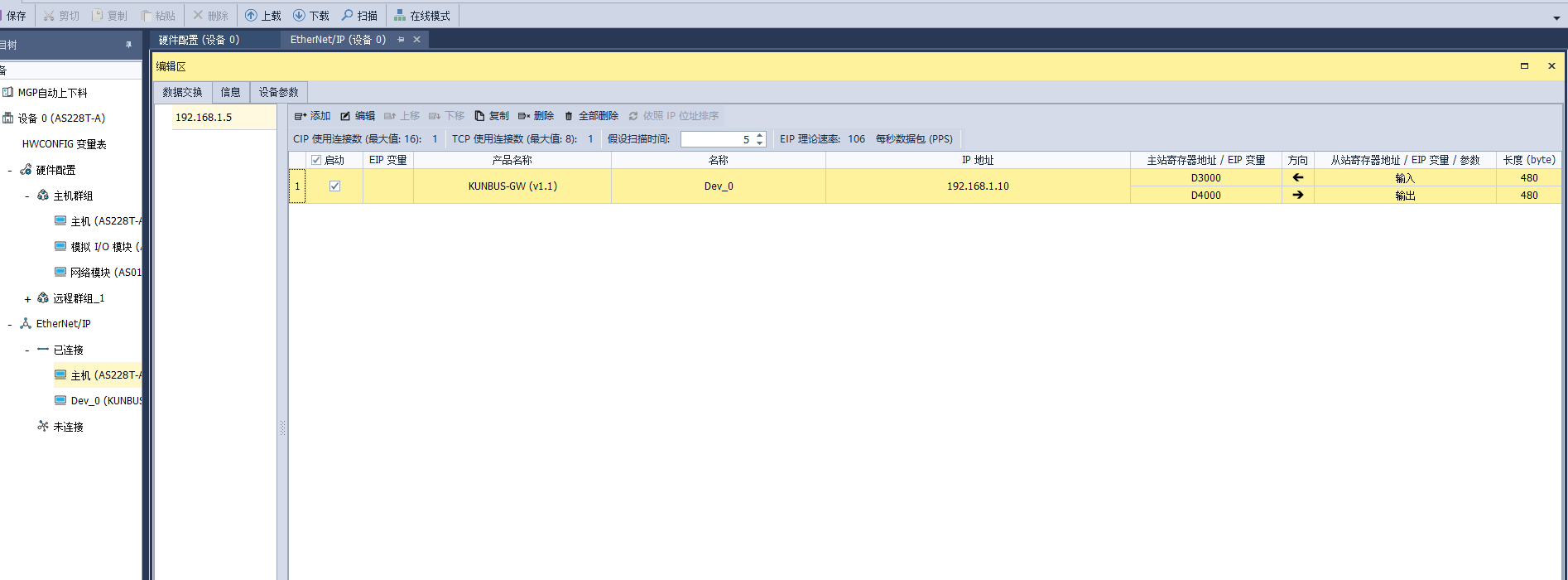The width and height of the screenshot is (1568, 580).
Task: Increase the 假设扫描时间 value with up arrow
Action: (x=759, y=135)
